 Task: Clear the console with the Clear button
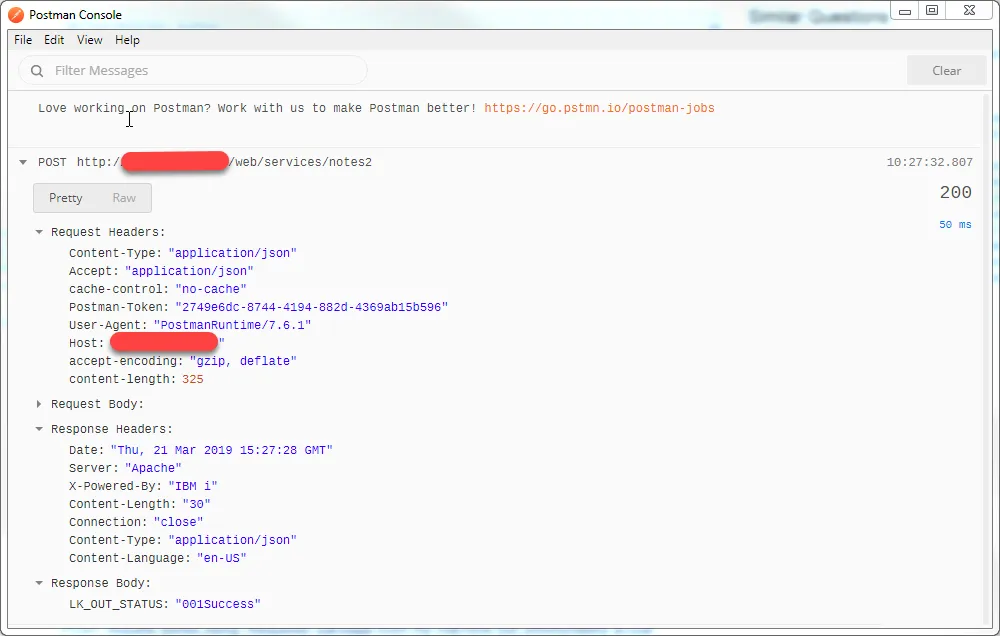click(946, 70)
